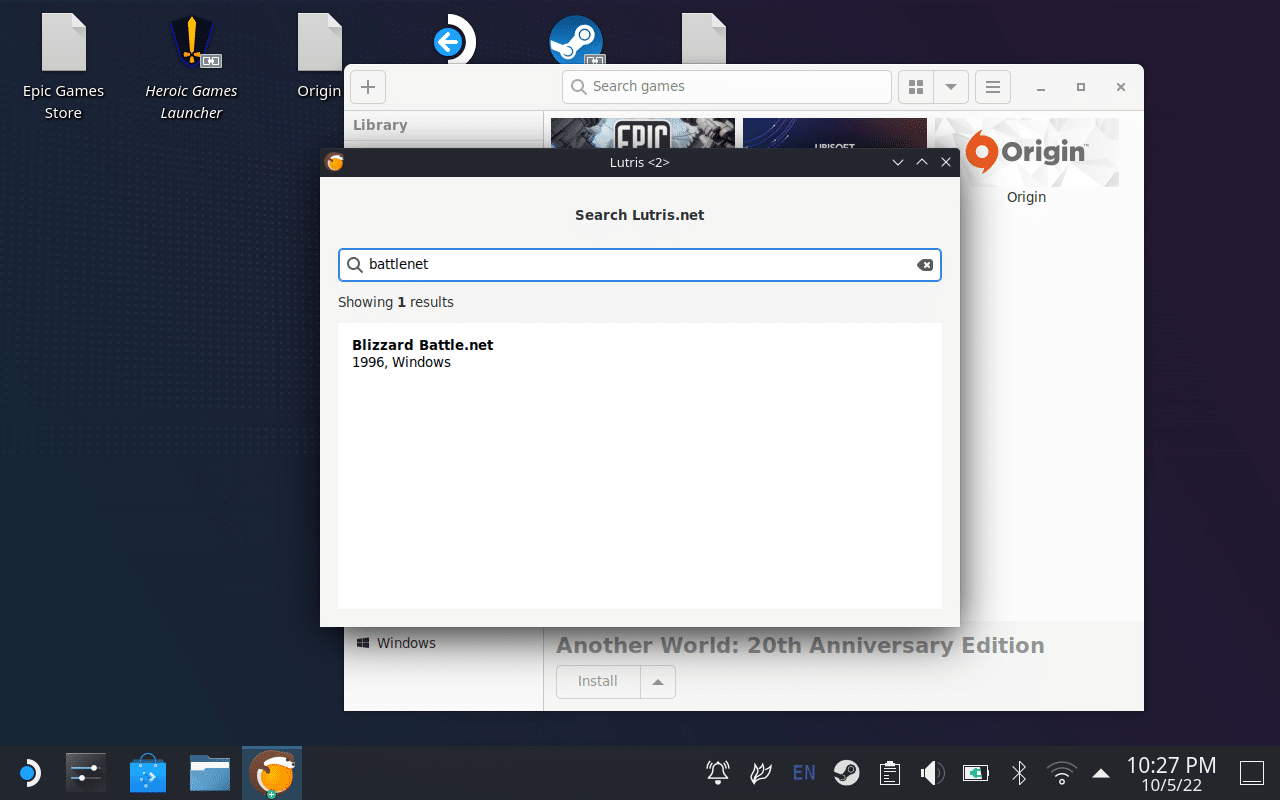The width and height of the screenshot is (1280, 800).
Task: Open the Lutris hamburger menu
Action: (x=993, y=87)
